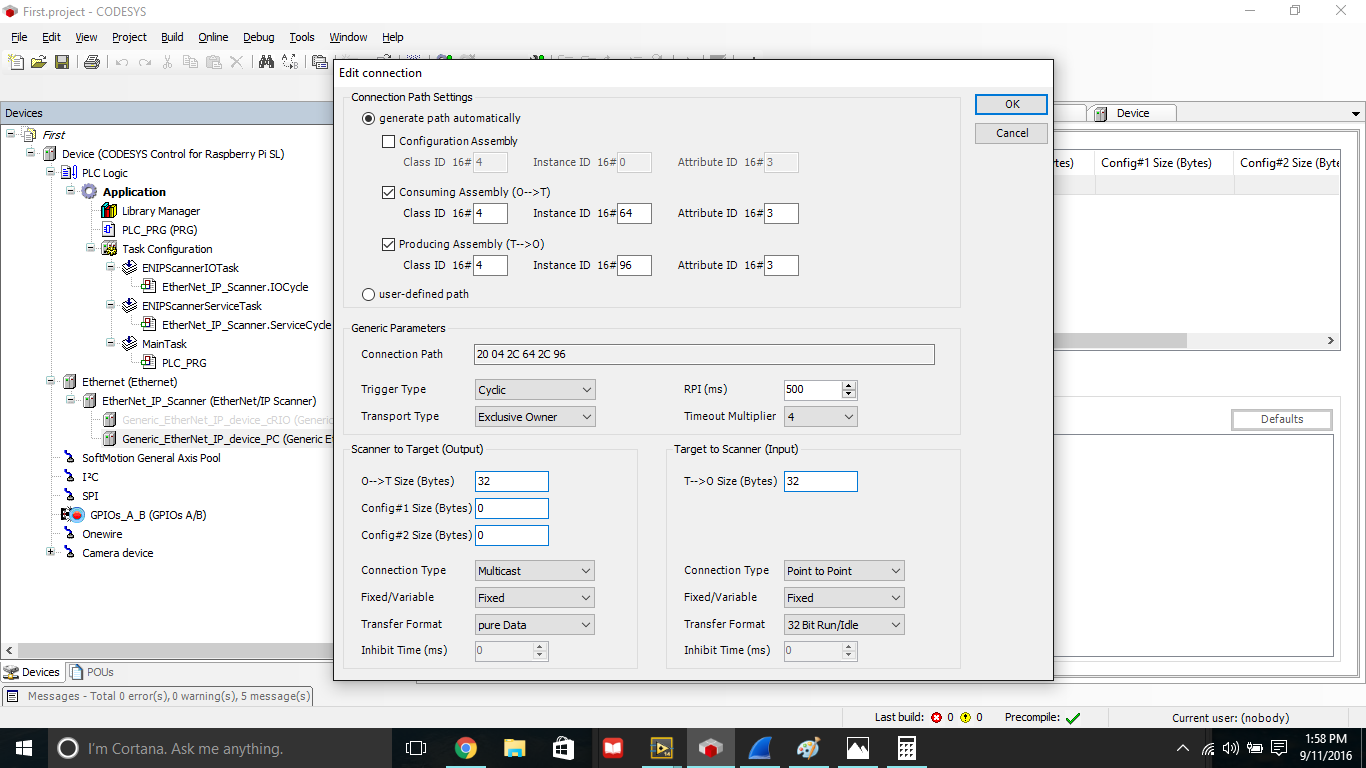The width and height of the screenshot is (1366, 768).
Task: Click the Redo arrow icon
Action: 145,62
